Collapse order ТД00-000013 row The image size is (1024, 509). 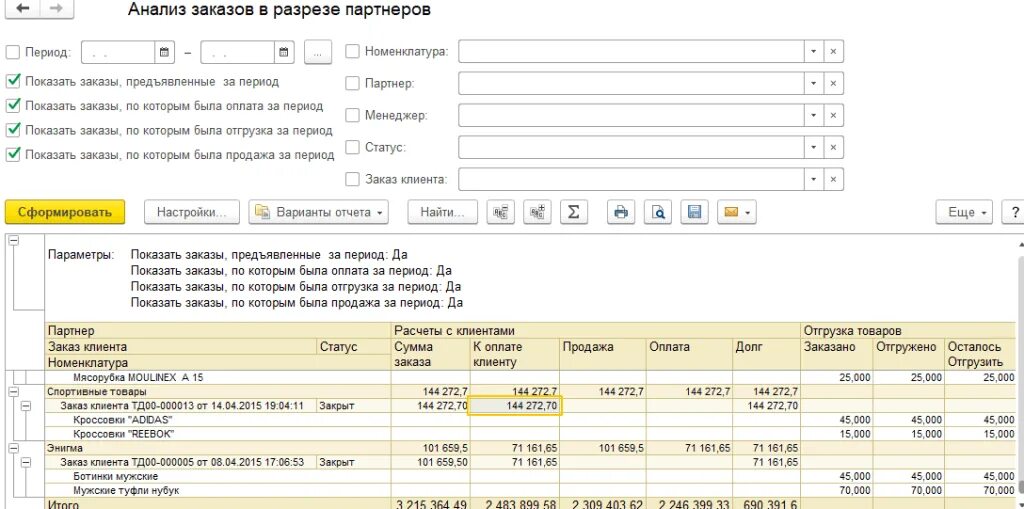pos(26,406)
